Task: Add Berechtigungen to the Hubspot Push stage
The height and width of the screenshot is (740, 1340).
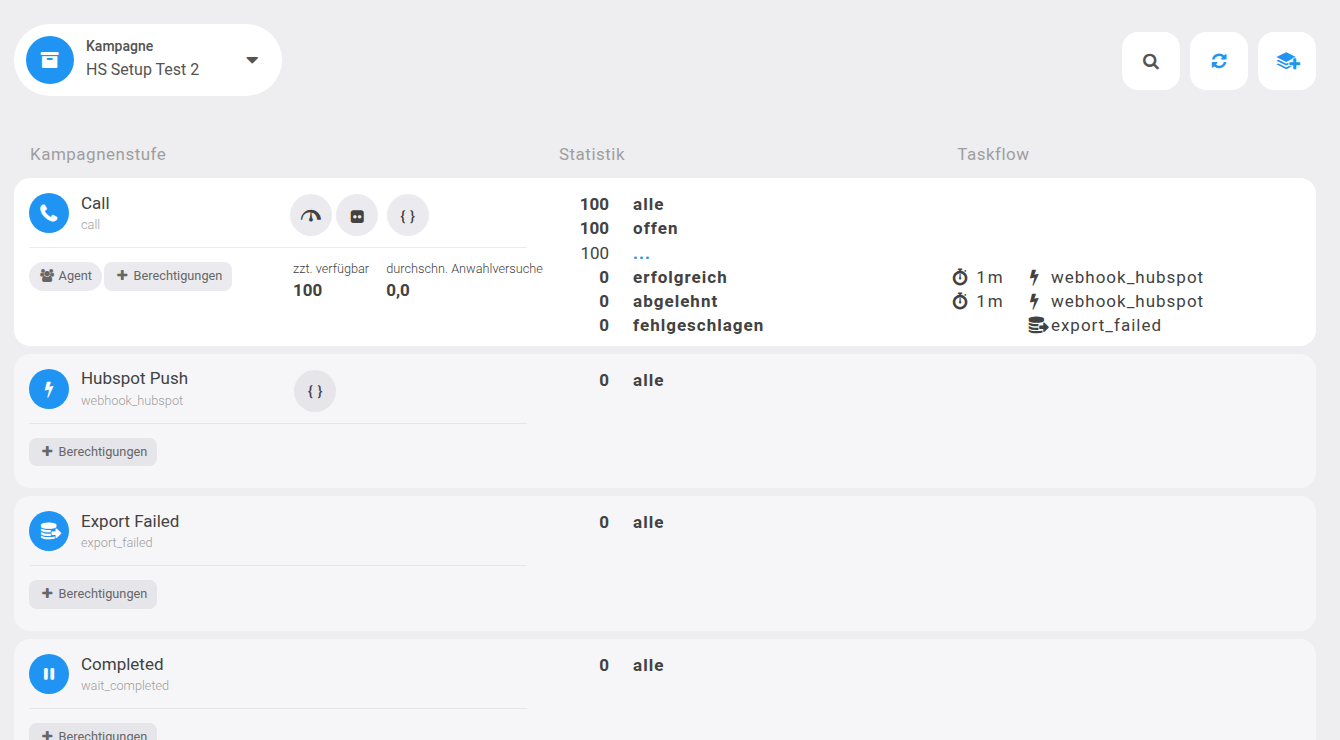Action: click(x=93, y=452)
